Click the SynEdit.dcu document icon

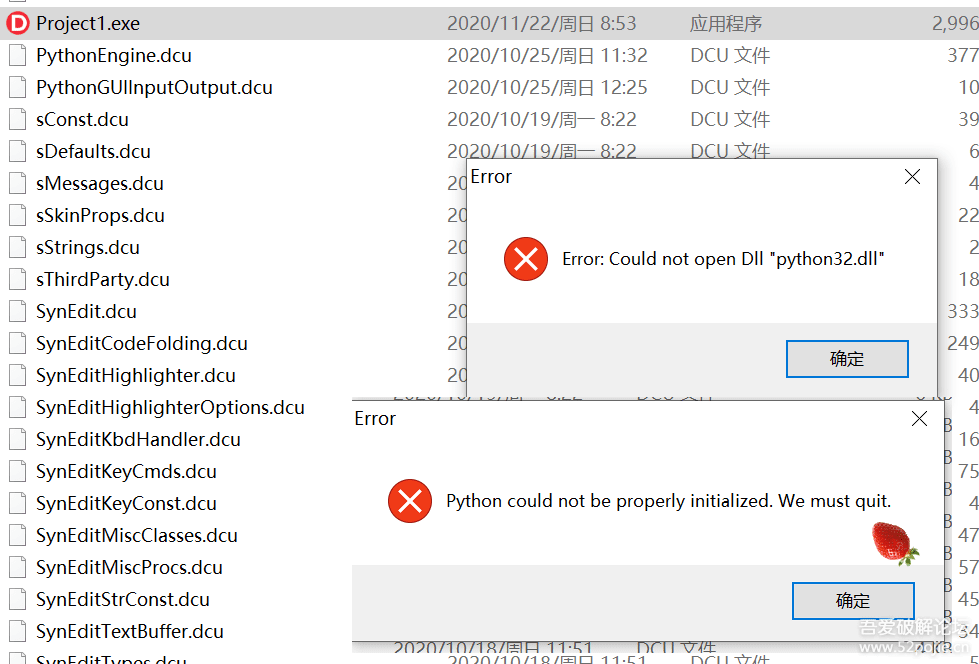click(x=16, y=311)
